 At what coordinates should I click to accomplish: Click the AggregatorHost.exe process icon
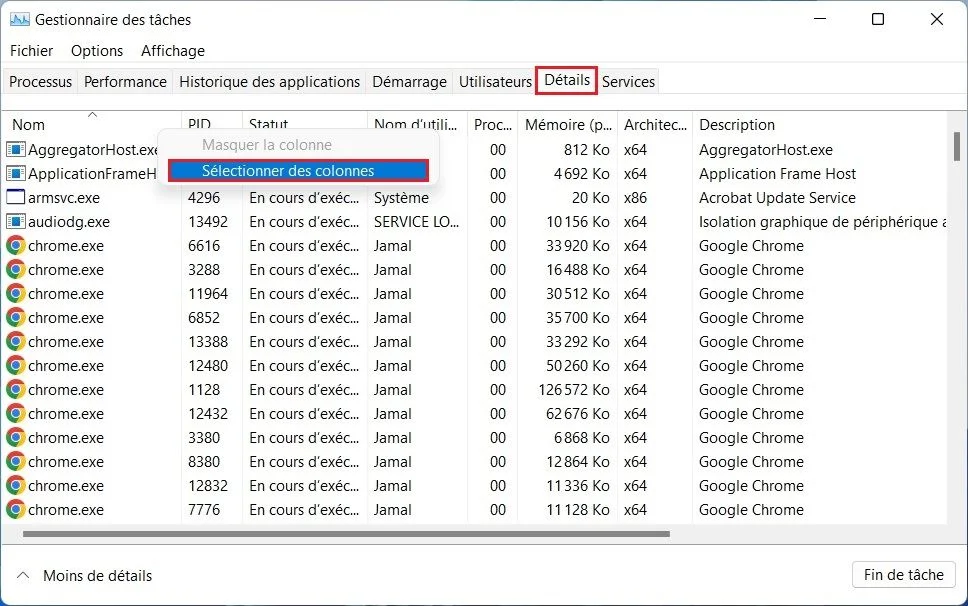pos(16,150)
